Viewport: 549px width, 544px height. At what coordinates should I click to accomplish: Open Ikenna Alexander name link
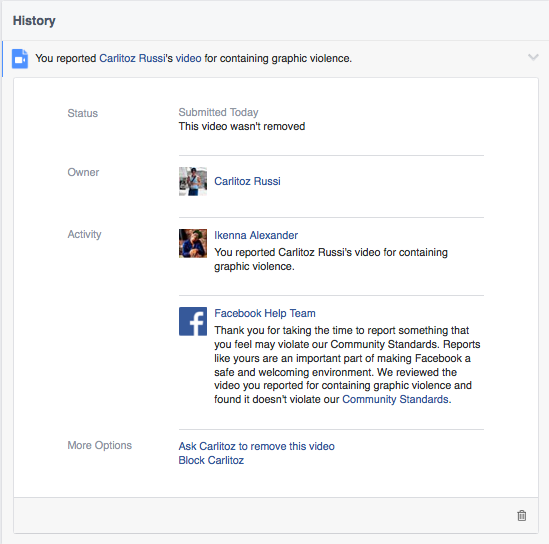click(x=256, y=235)
